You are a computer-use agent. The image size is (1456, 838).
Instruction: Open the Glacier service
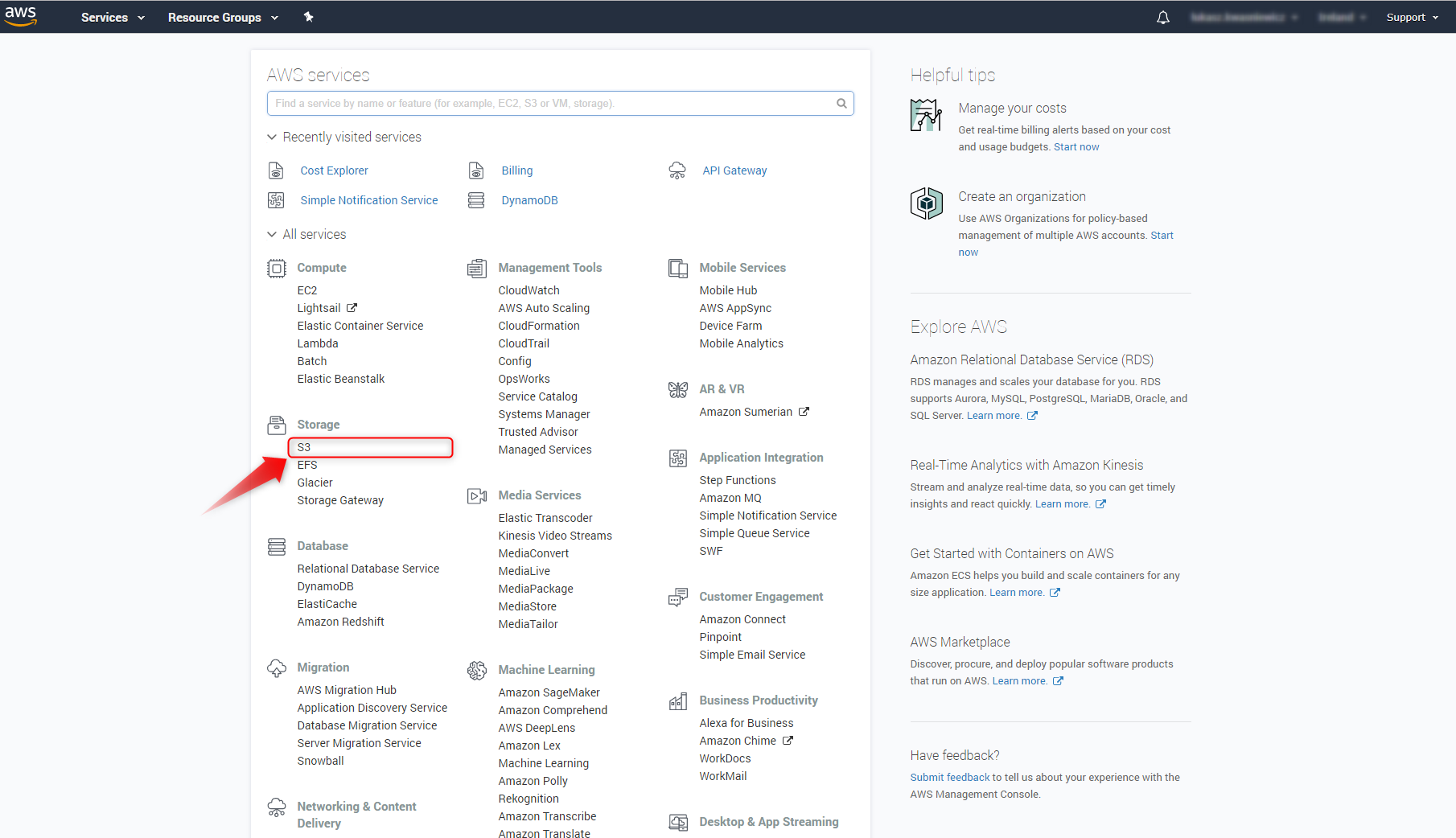point(315,483)
